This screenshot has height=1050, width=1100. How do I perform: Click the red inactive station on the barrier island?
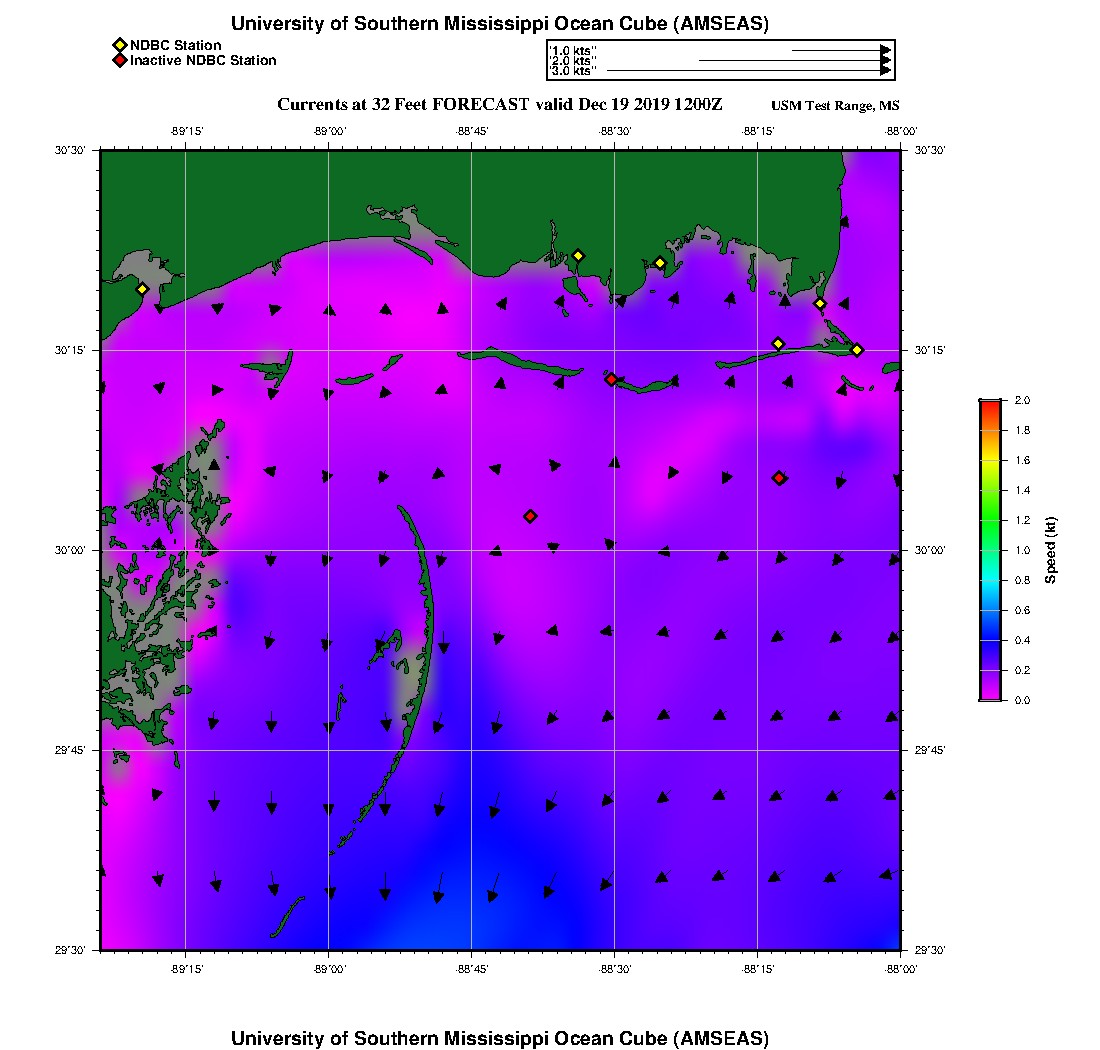click(x=611, y=379)
